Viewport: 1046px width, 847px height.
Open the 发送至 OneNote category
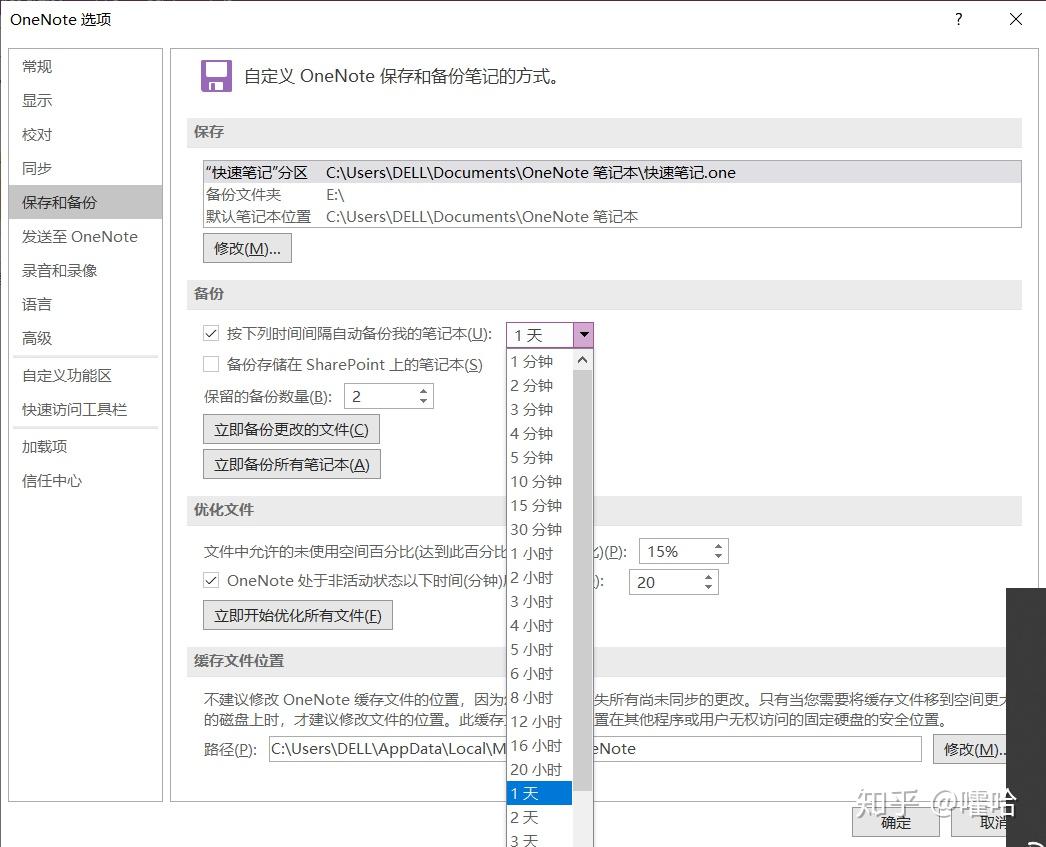(85, 237)
